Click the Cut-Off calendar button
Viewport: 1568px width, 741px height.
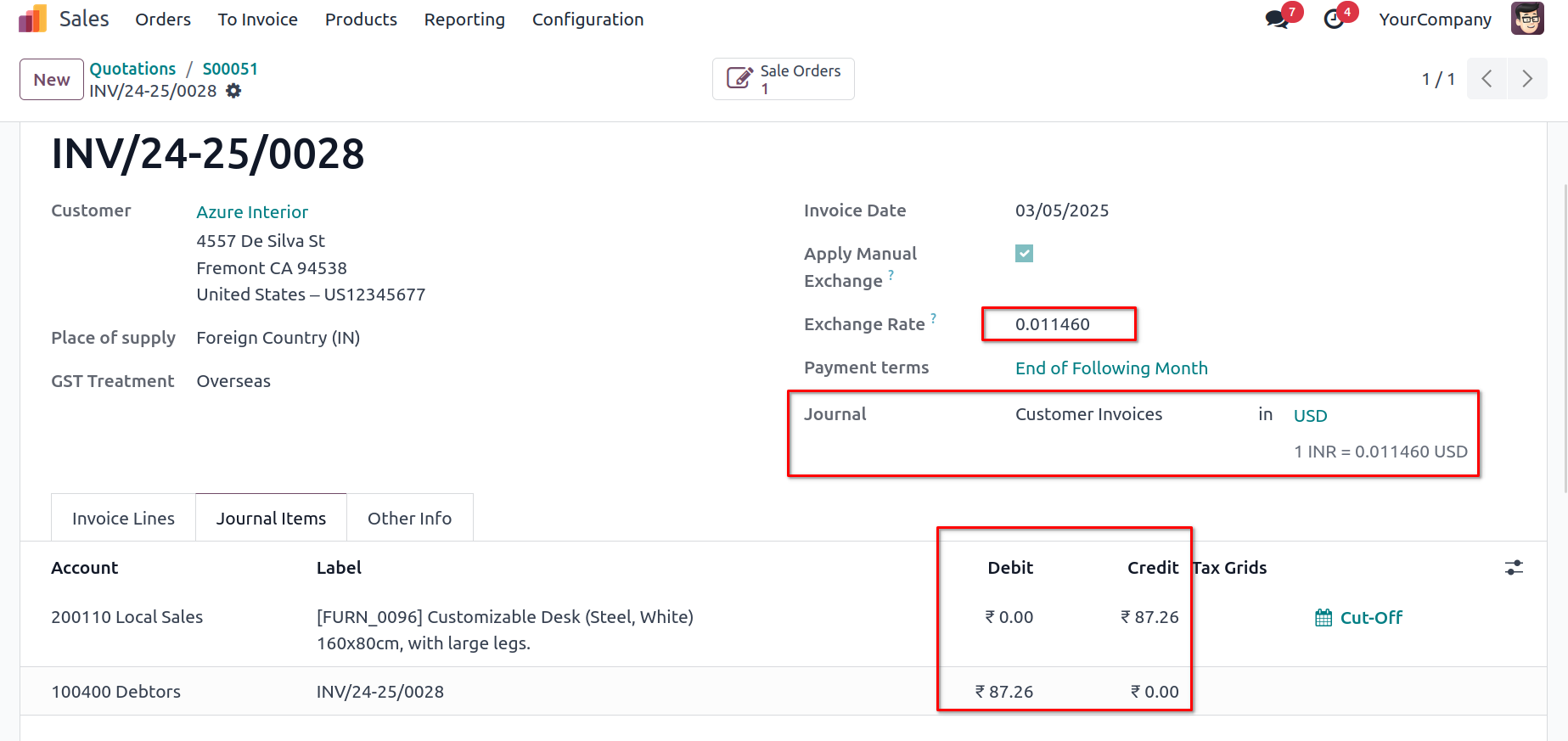pos(1358,618)
